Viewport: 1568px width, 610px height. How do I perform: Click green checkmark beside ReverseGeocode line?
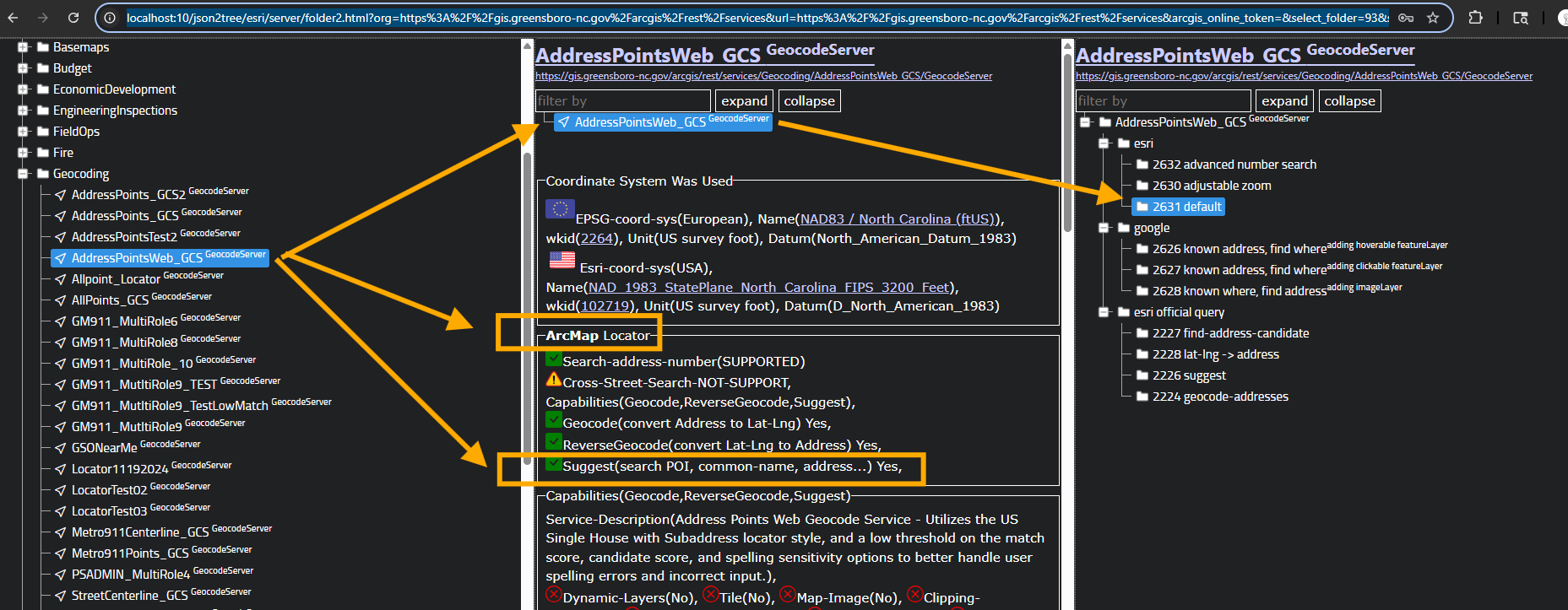point(554,442)
